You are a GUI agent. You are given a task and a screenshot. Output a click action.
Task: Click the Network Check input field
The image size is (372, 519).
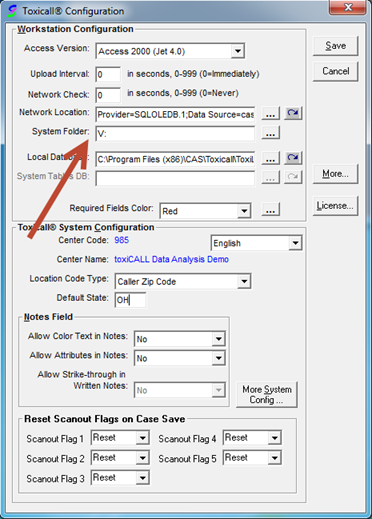point(108,95)
